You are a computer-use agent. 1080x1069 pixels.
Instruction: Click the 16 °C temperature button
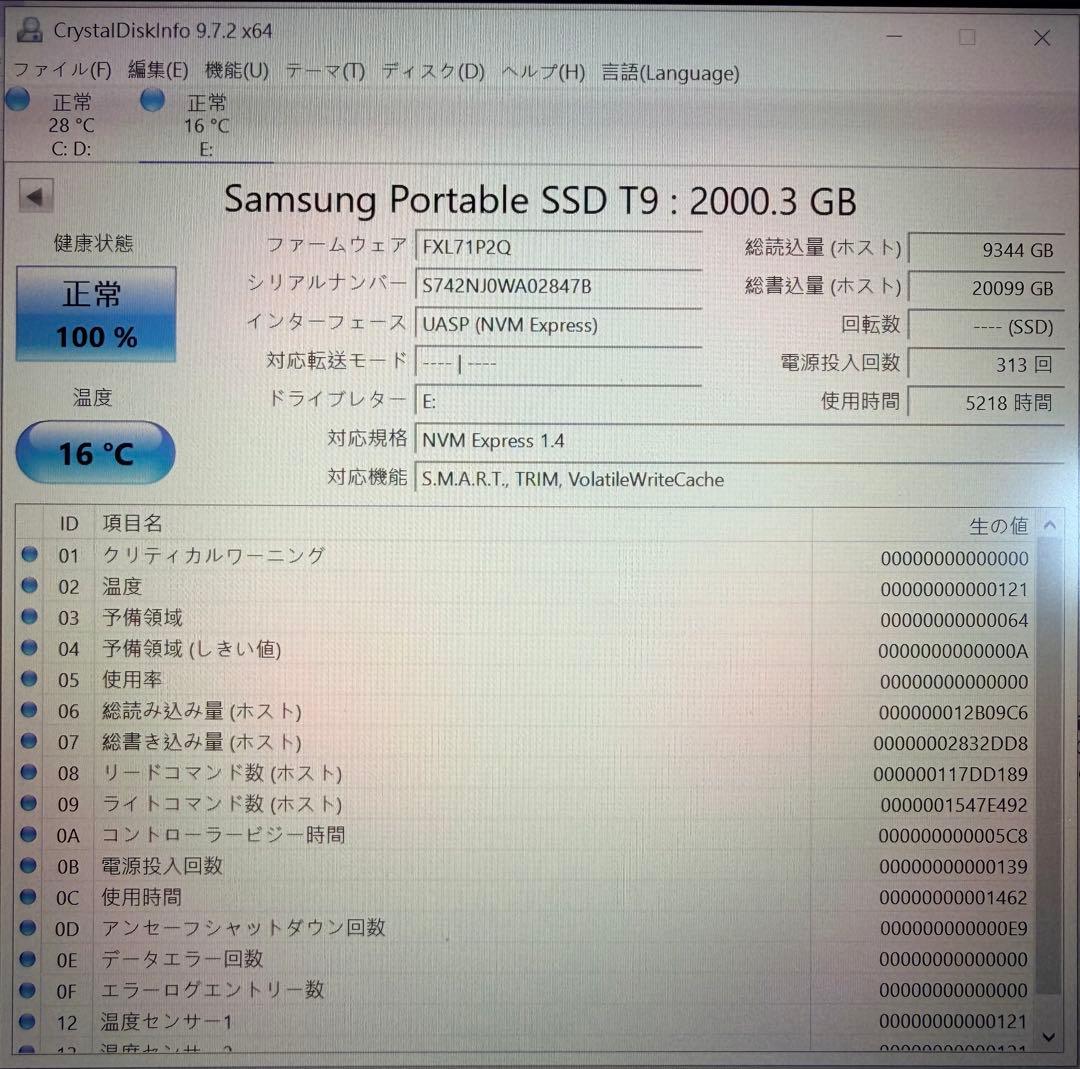point(96,453)
